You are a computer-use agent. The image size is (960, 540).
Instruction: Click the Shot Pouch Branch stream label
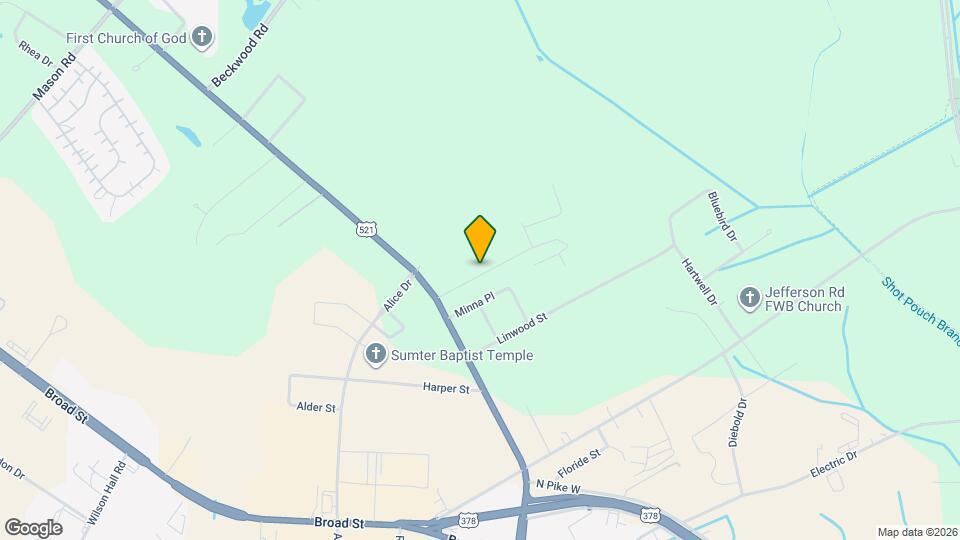(920, 311)
